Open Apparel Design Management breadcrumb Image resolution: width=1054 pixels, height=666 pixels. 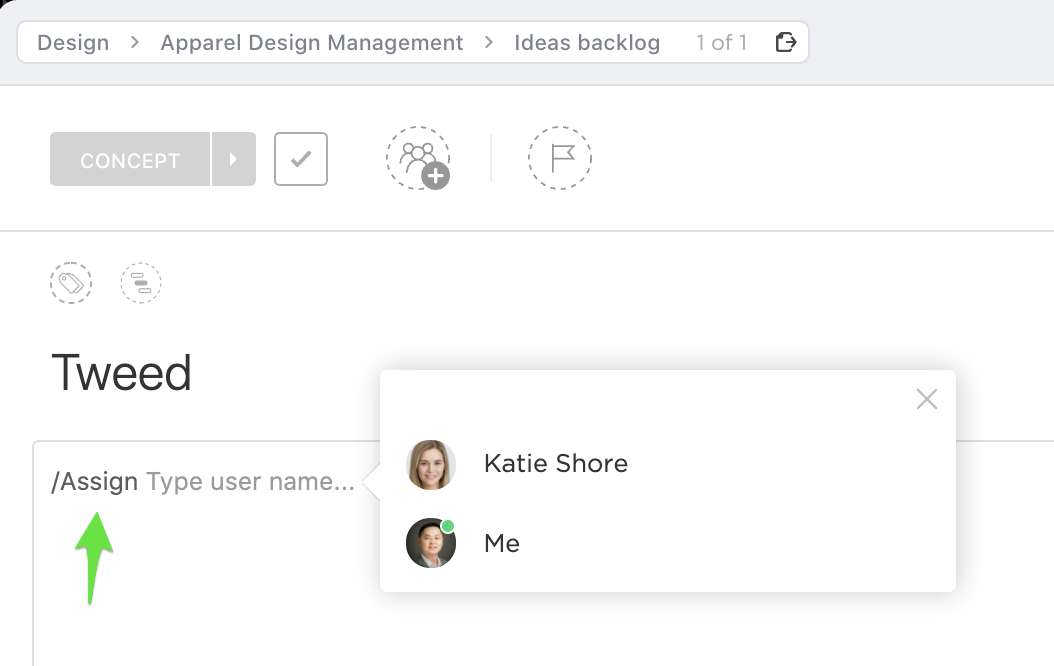[x=312, y=42]
